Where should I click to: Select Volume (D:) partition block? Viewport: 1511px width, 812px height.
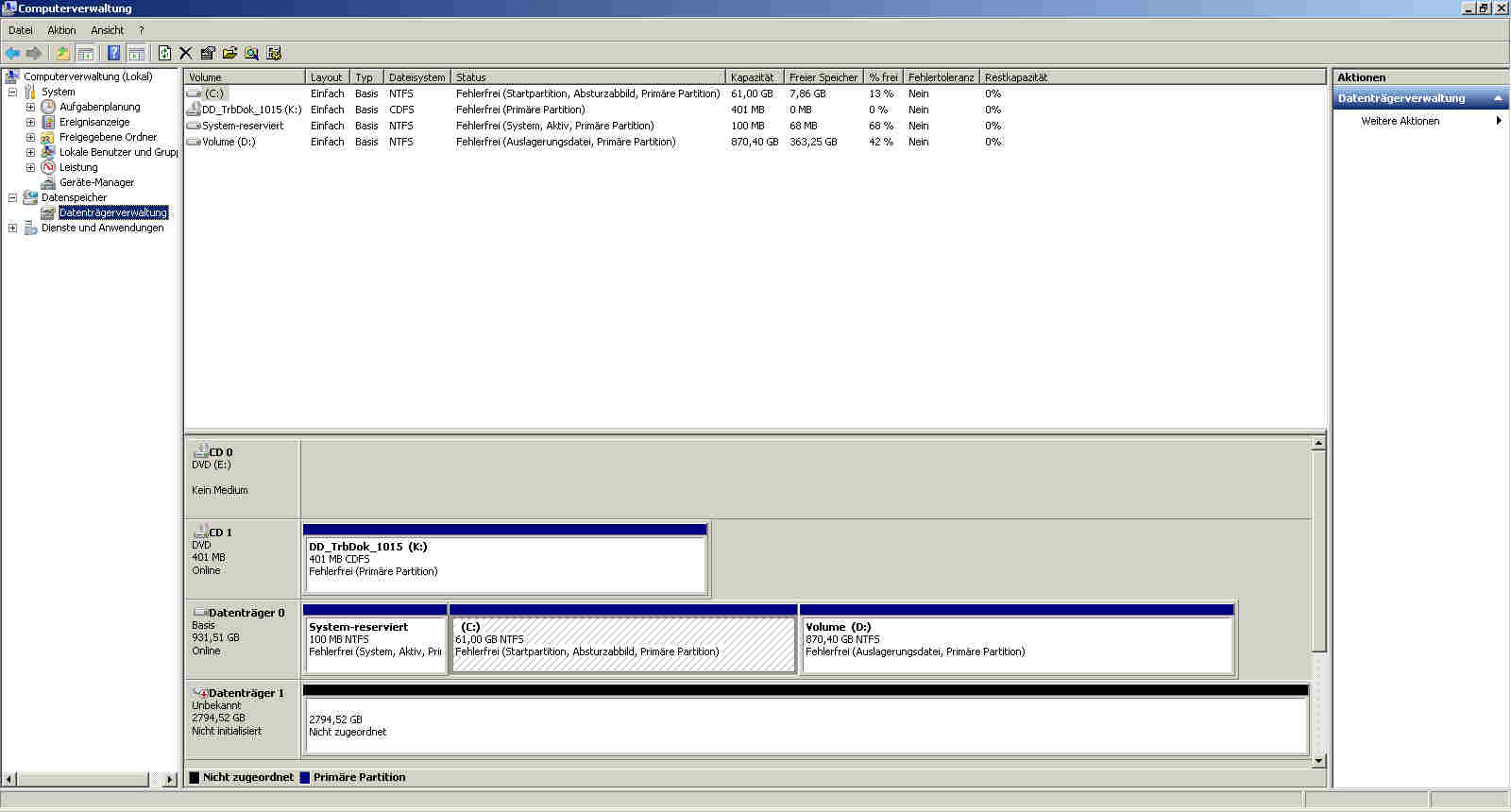pyautogui.click(x=1017, y=639)
